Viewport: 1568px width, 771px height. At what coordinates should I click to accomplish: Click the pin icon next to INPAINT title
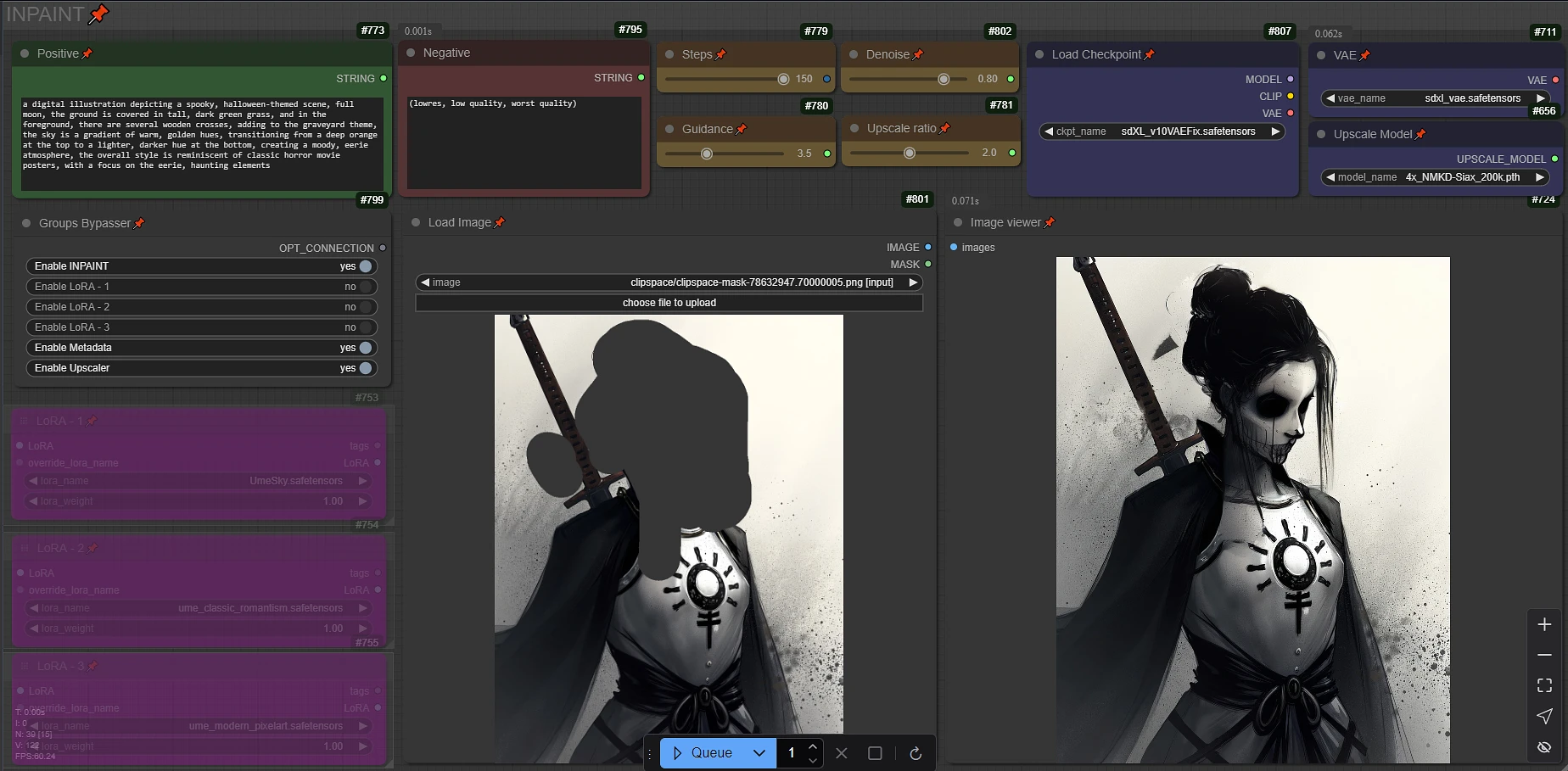[99, 14]
